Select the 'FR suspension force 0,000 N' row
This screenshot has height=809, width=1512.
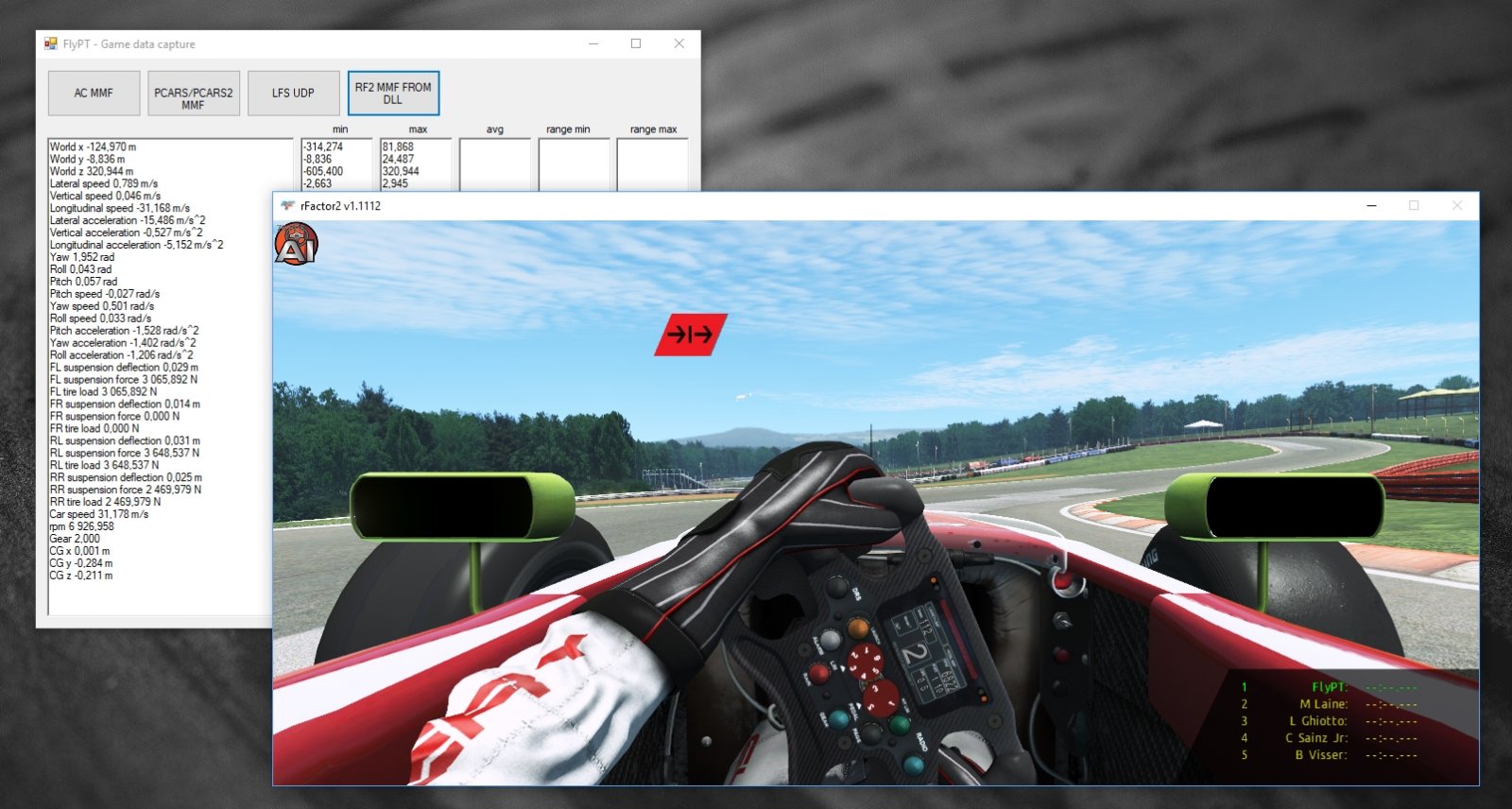pyautogui.click(x=114, y=417)
